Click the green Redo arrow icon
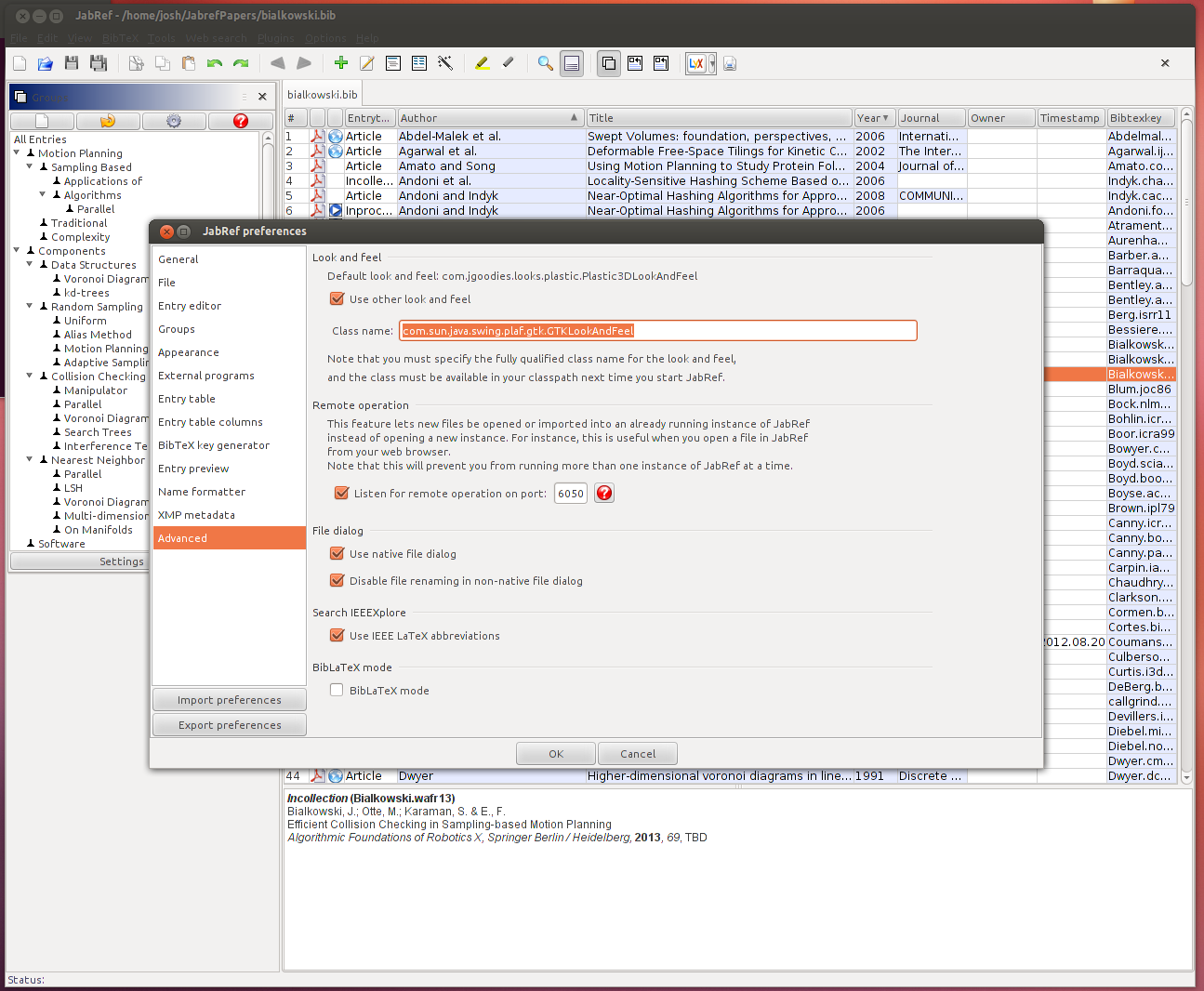 click(241, 63)
